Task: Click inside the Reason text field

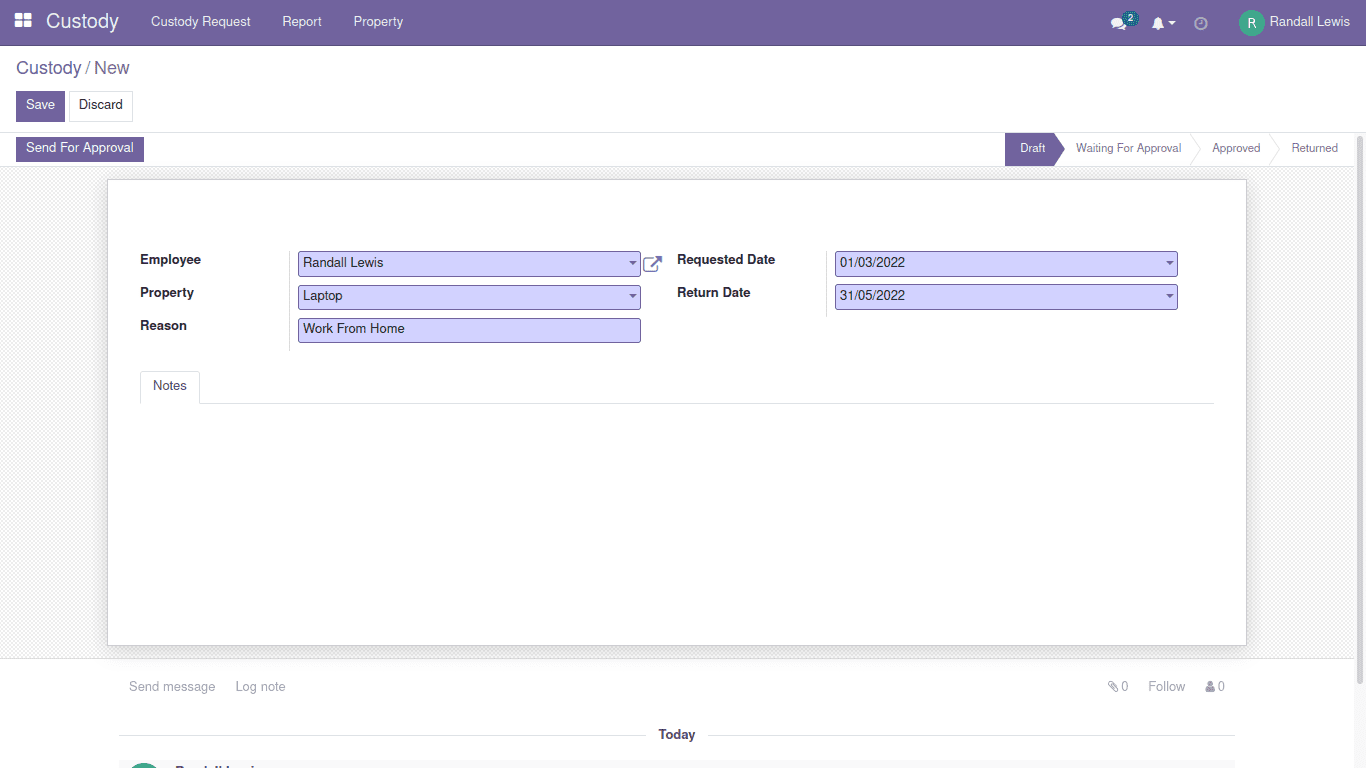Action: click(x=468, y=329)
